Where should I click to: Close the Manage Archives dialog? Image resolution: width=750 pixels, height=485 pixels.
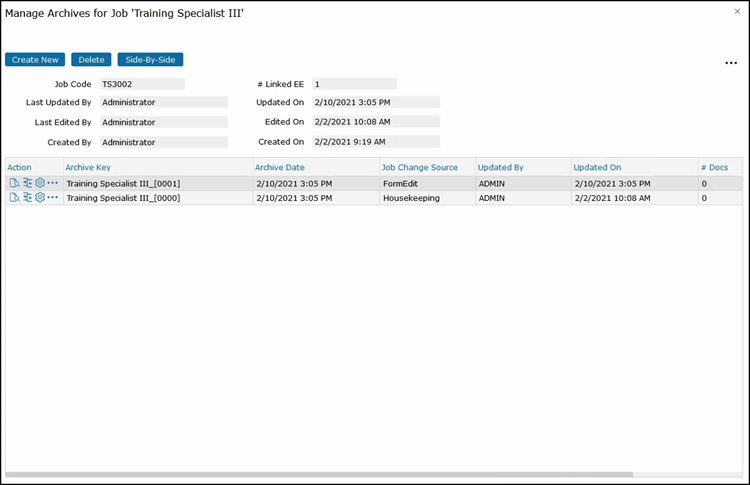pyautogui.click(x=737, y=11)
